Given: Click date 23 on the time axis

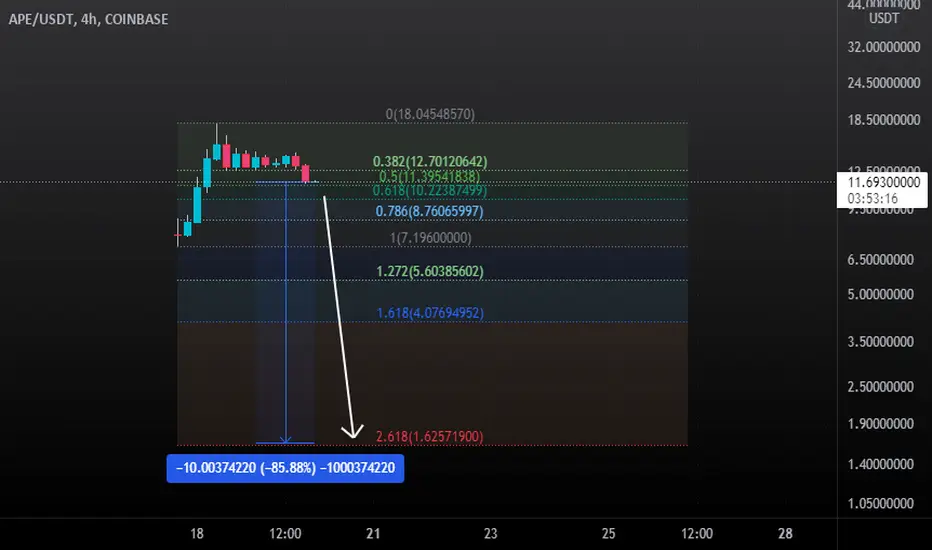Looking at the screenshot, I should tap(490, 533).
